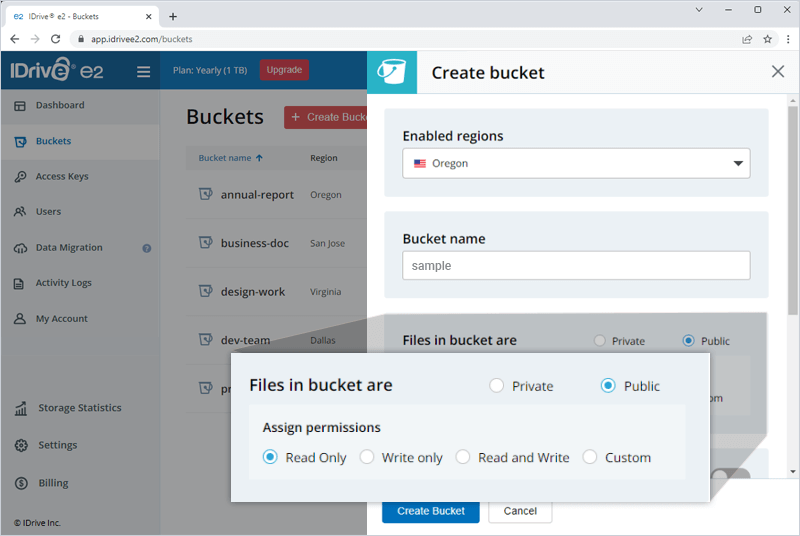
Task: Open Access Keys in the sidebar
Action: tap(62, 176)
